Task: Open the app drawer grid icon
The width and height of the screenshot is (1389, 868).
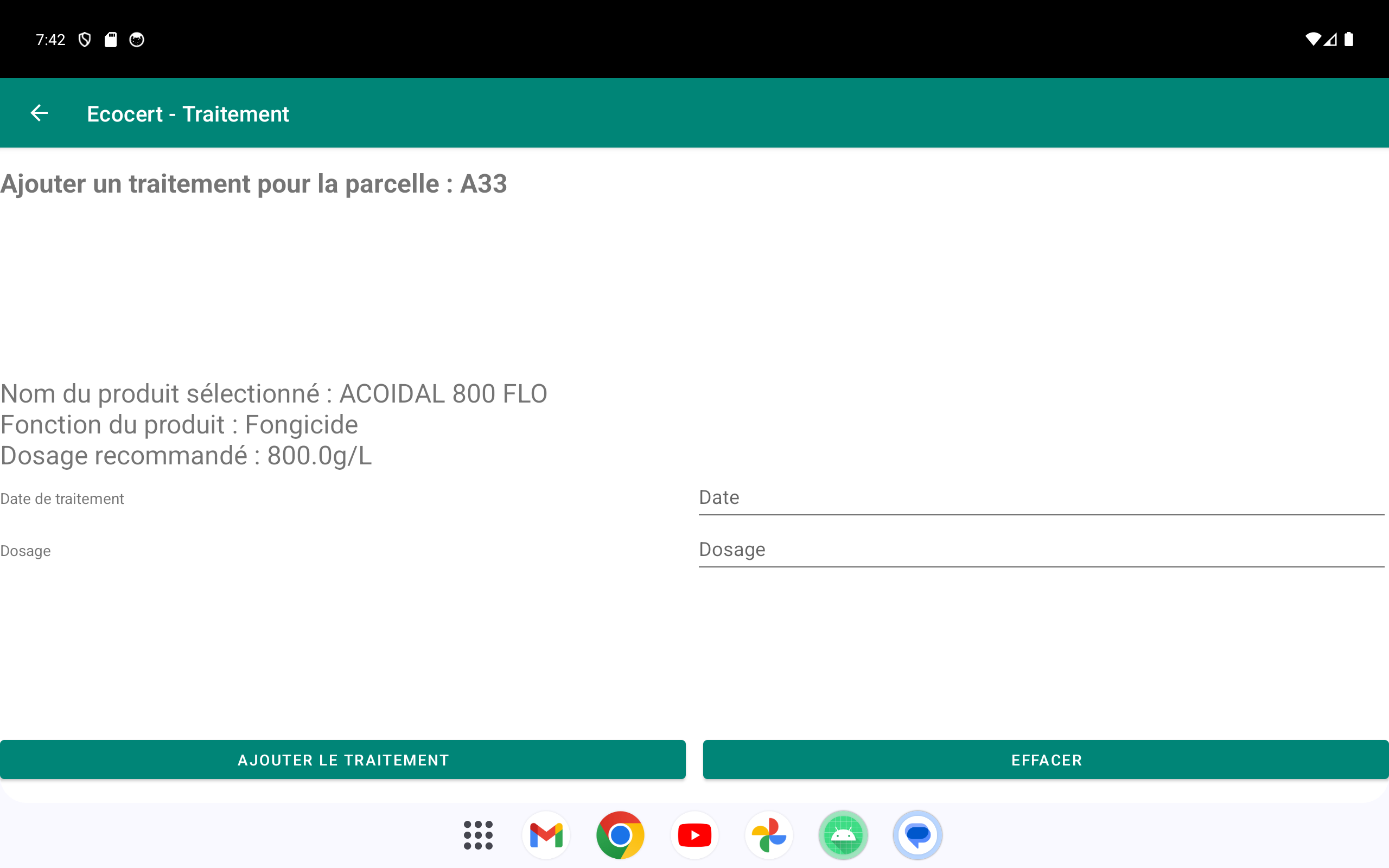Action: point(477,835)
